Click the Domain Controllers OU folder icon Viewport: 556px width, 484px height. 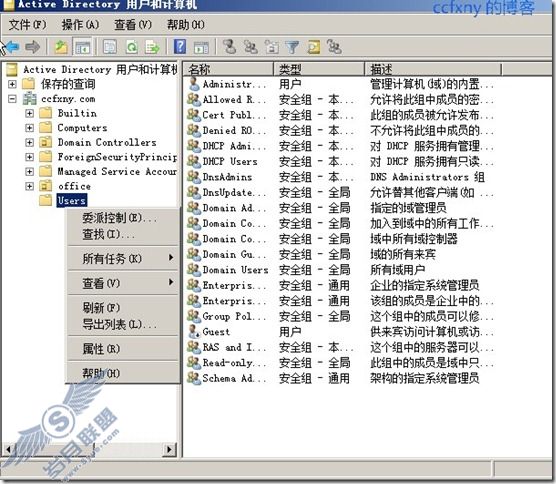pos(45,142)
